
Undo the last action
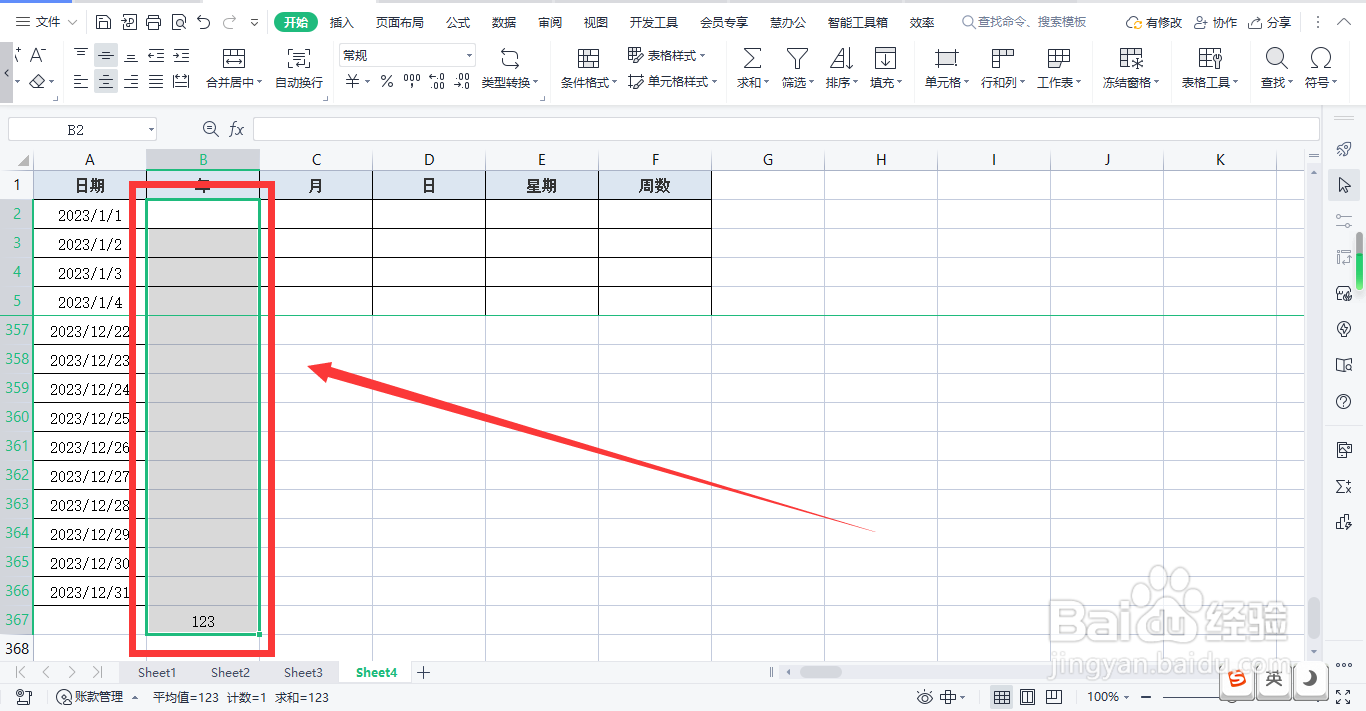pos(204,22)
